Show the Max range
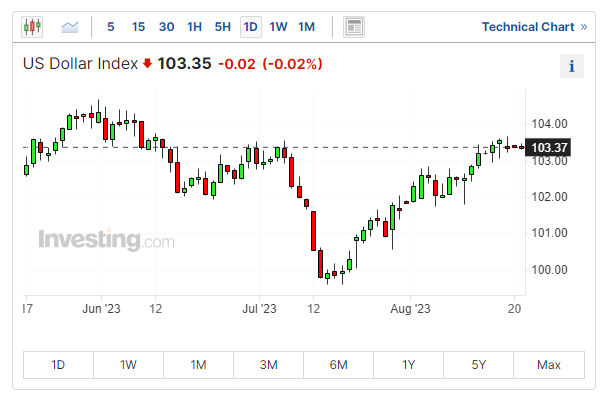Viewport: 605px width, 397px height. click(x=549, y=365)
